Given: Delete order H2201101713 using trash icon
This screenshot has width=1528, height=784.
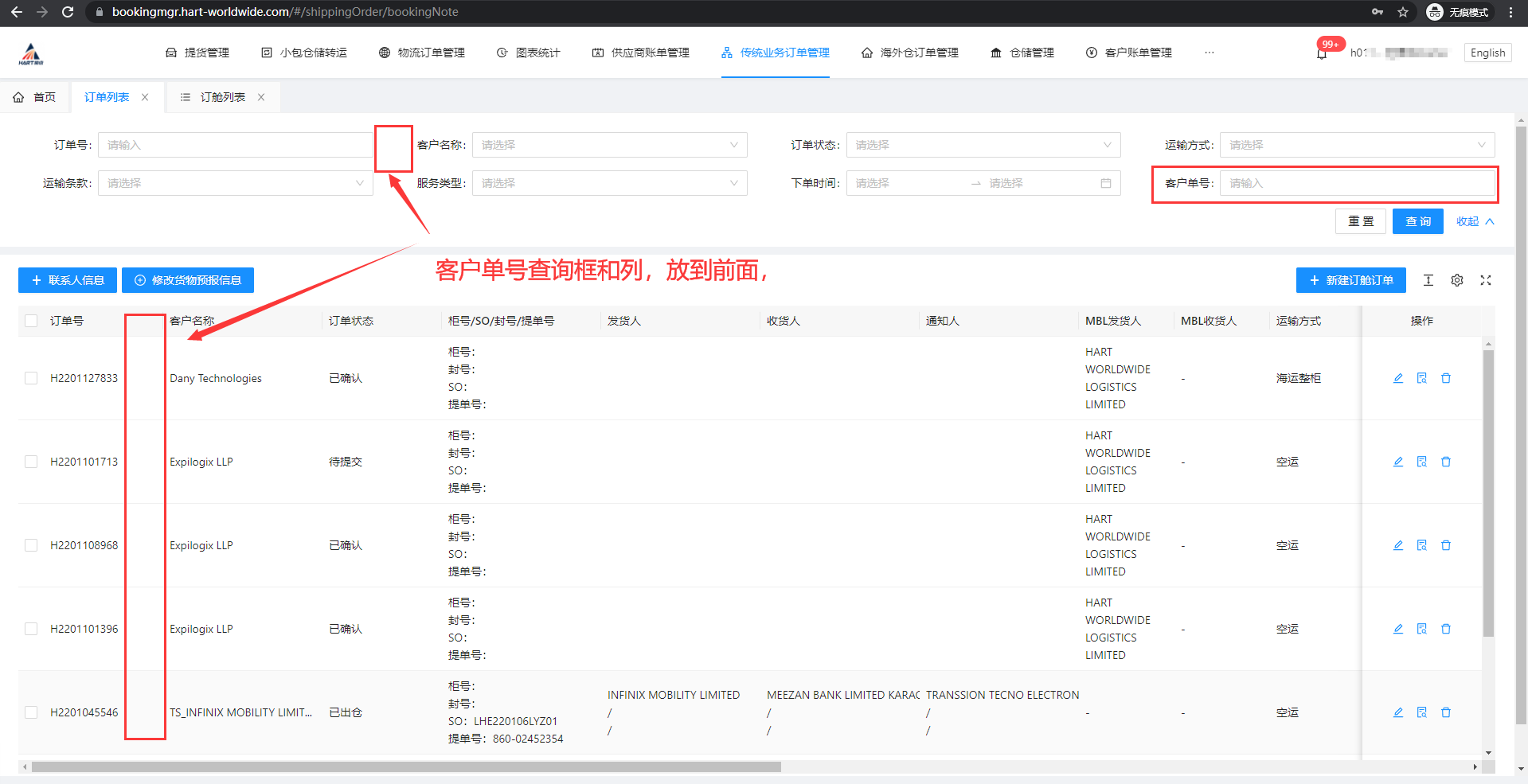Looking at the screenshot, I should coord(1446,462).
